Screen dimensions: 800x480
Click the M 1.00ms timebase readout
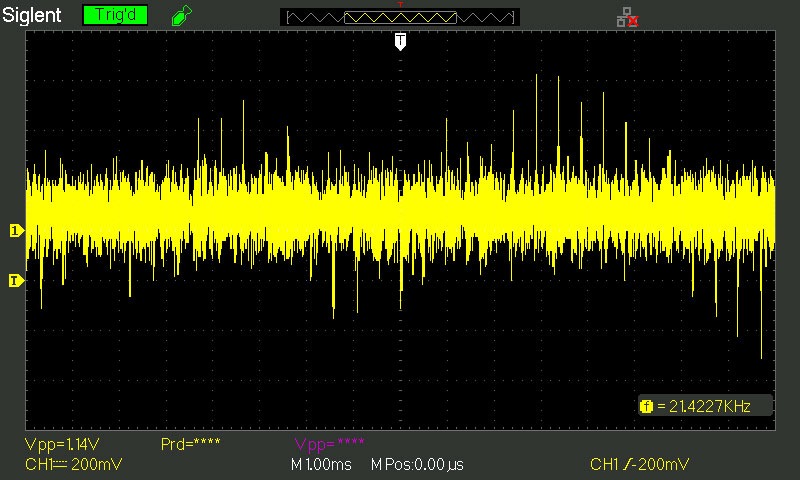tap(321, 464)
